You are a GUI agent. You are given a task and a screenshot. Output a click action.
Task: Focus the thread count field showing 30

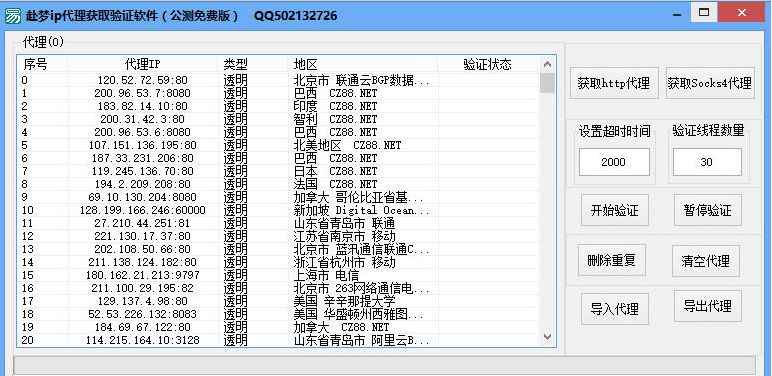[x=707, y=162]
